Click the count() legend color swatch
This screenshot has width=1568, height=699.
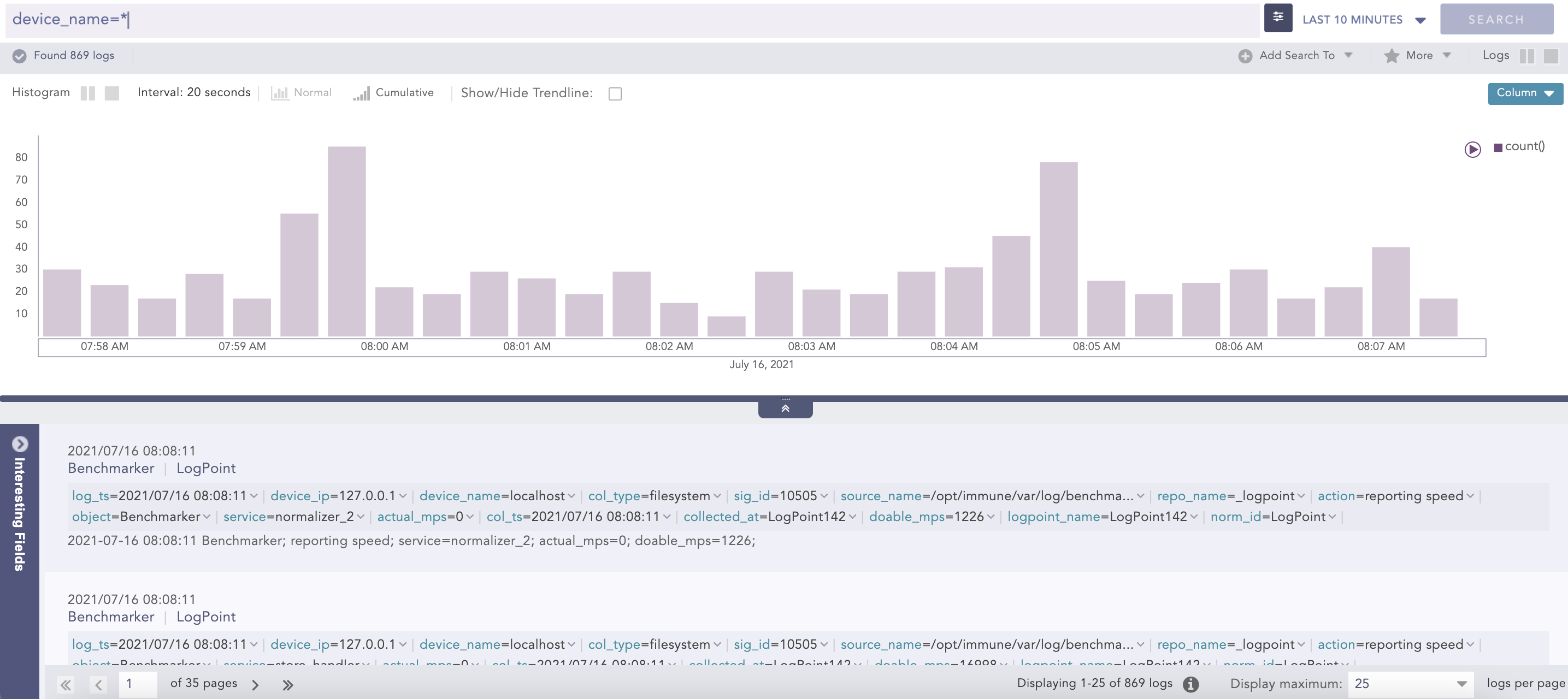pos(1498,147)
